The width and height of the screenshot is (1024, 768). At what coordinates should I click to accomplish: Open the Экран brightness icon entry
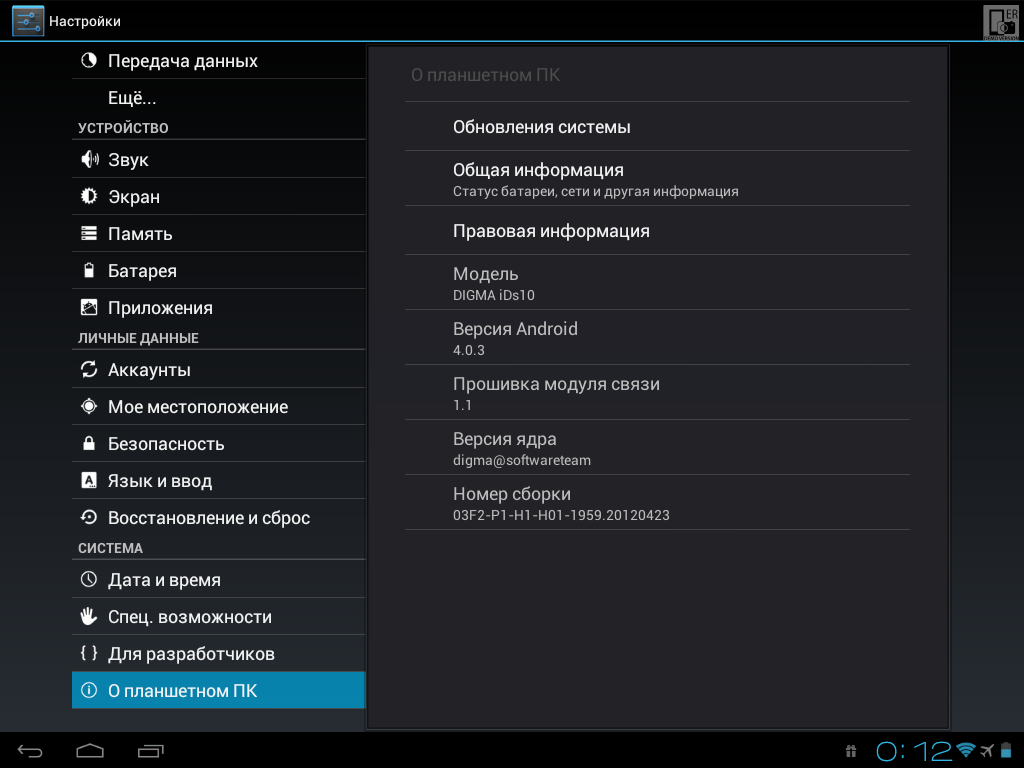[89, 196]
